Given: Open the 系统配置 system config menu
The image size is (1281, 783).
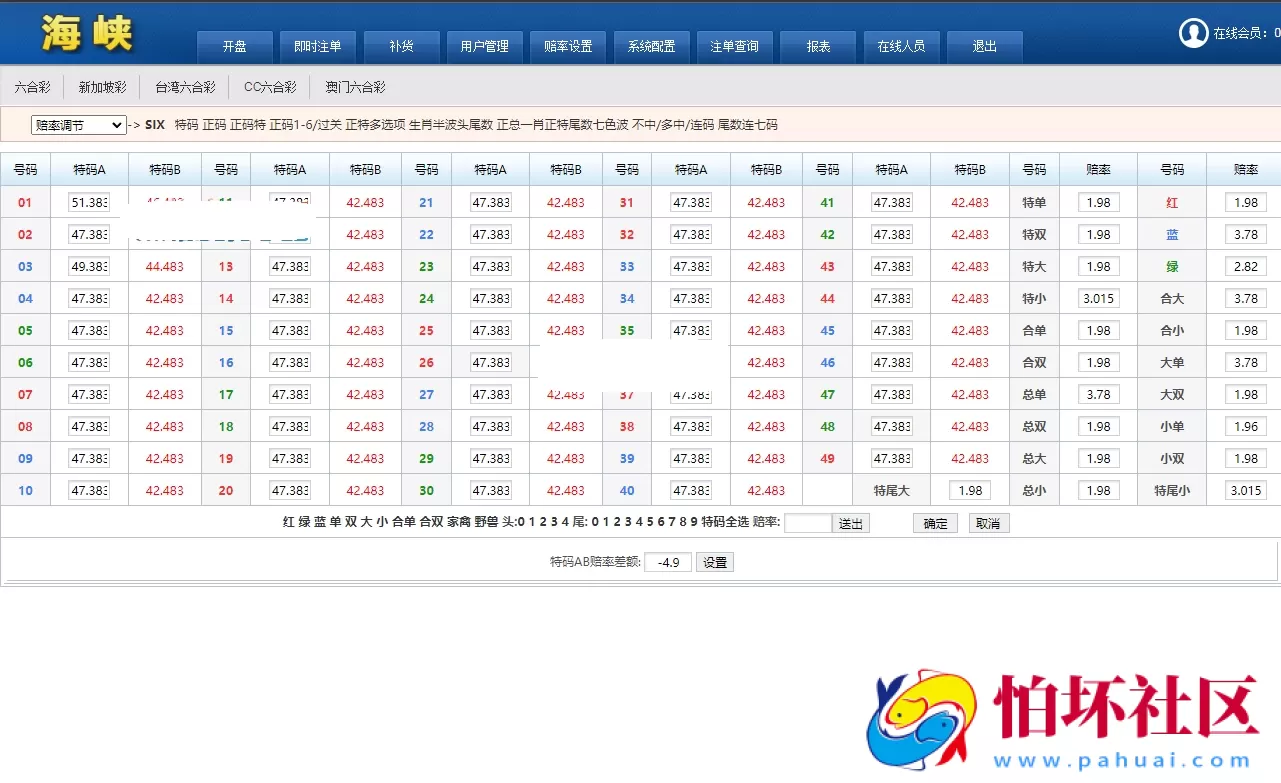Looking at the screenshot, I should coord(651,46).
